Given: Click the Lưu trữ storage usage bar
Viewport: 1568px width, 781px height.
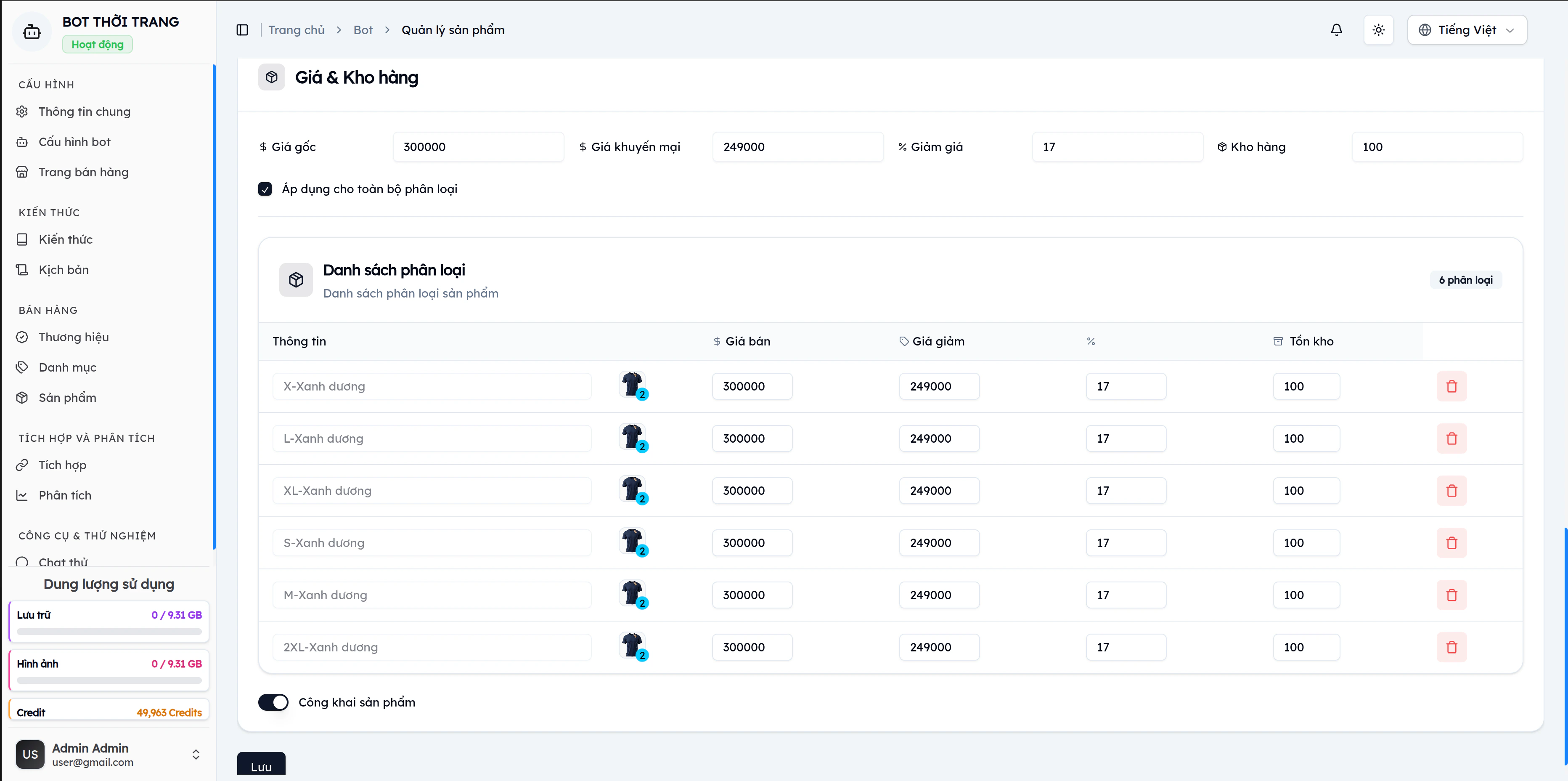Looking at the screenshot, I should [x=109, y=632].
